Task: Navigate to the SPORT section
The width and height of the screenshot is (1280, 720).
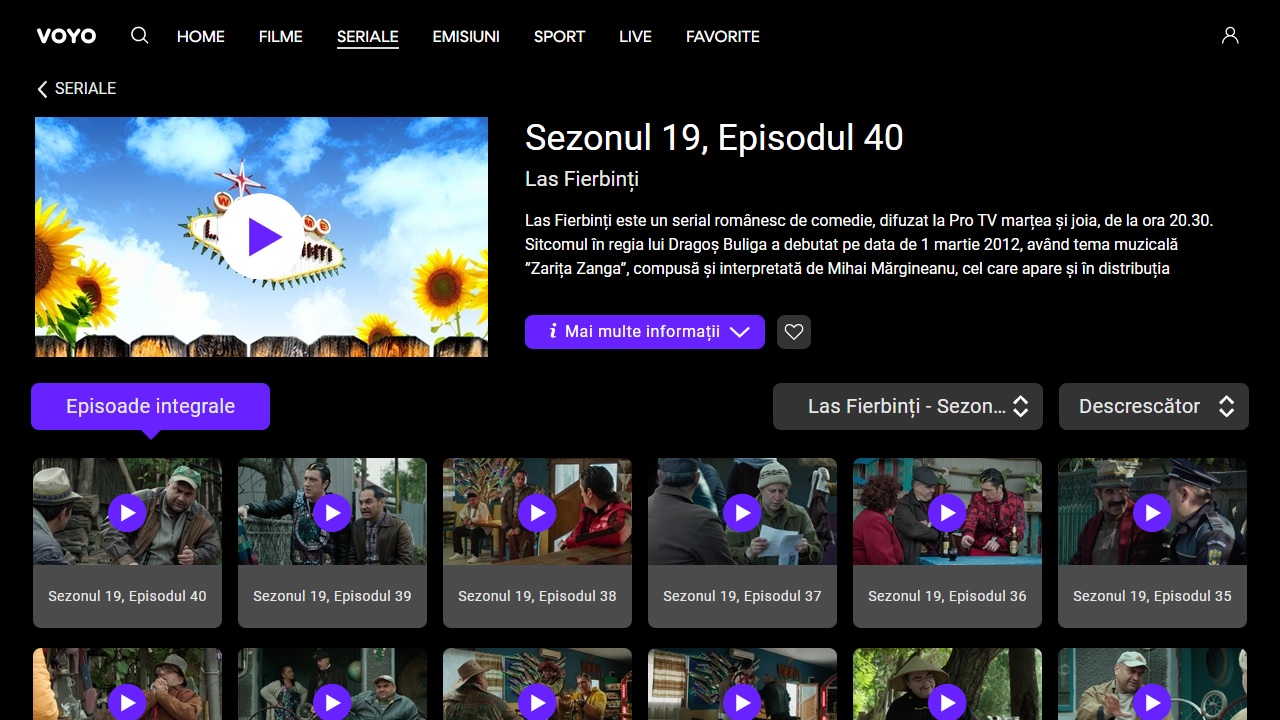Action: tap(559, 36)
